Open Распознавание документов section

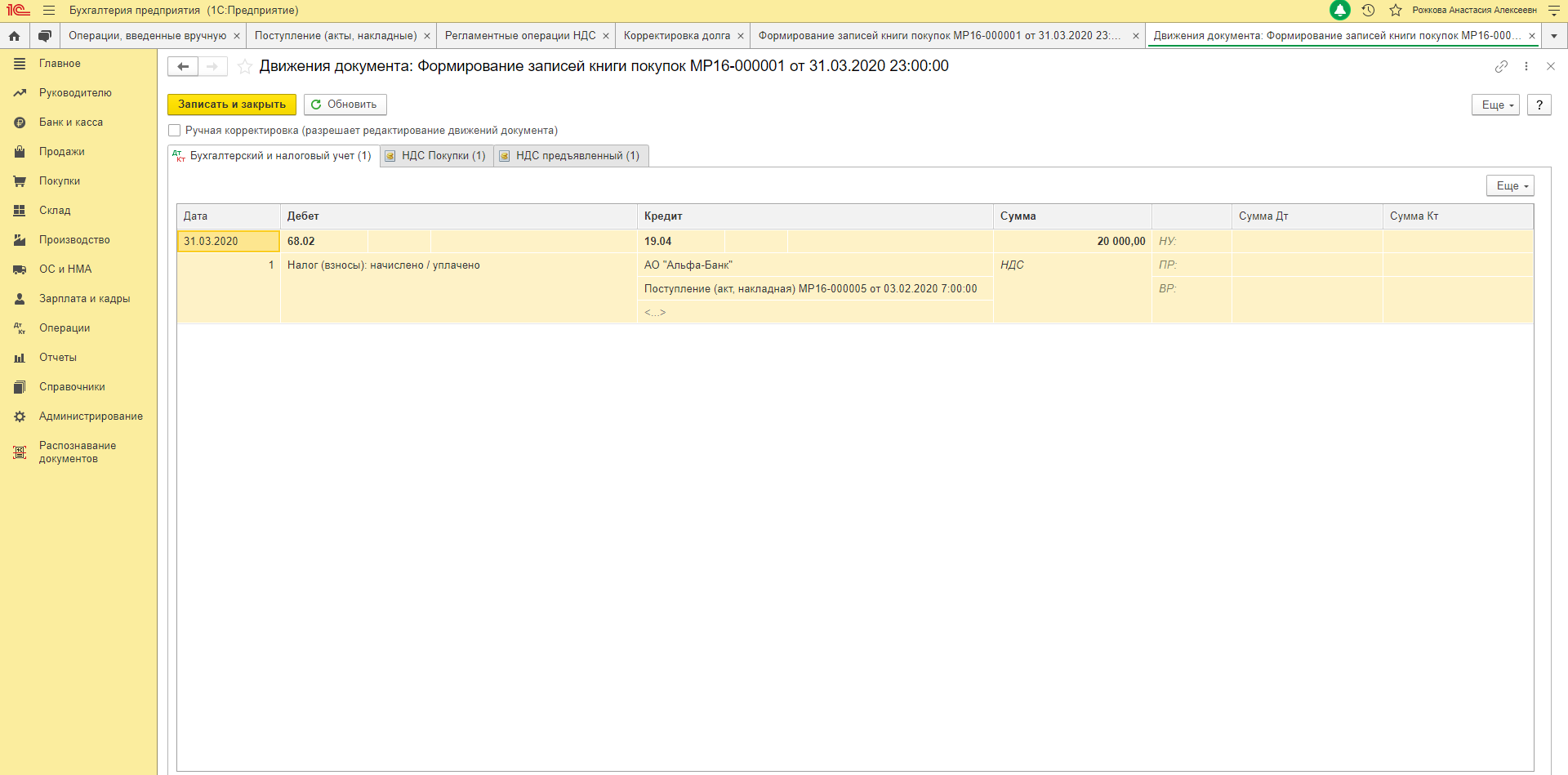click(78, 452)
